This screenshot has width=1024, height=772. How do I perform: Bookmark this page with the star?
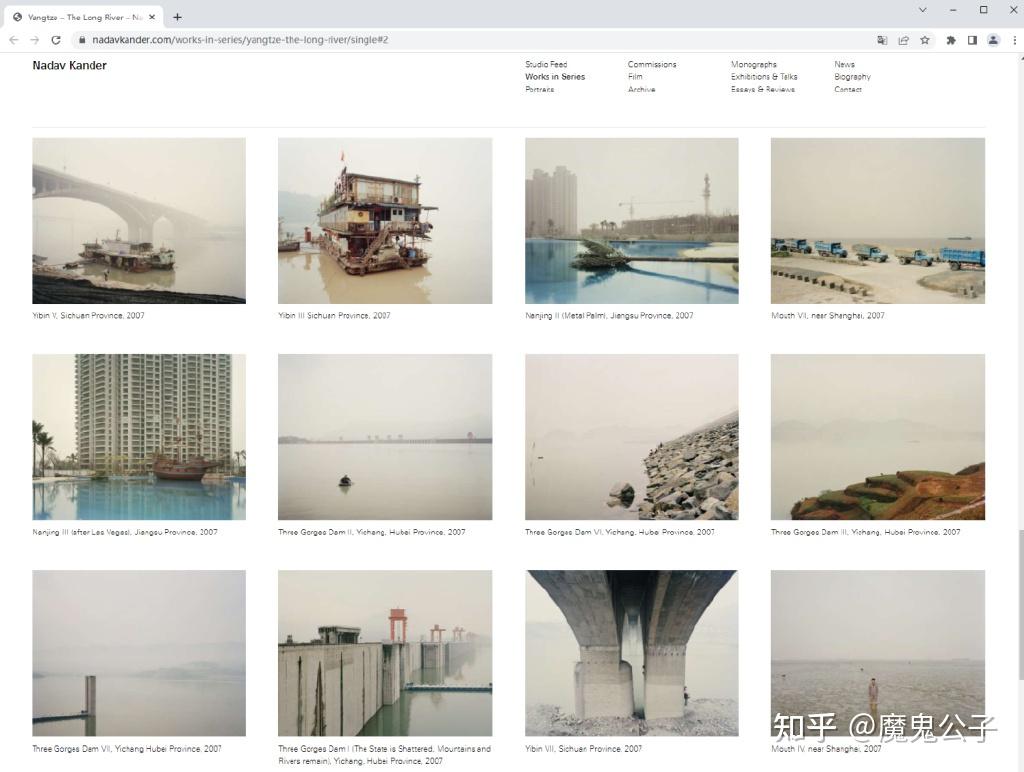pos(925,40)
